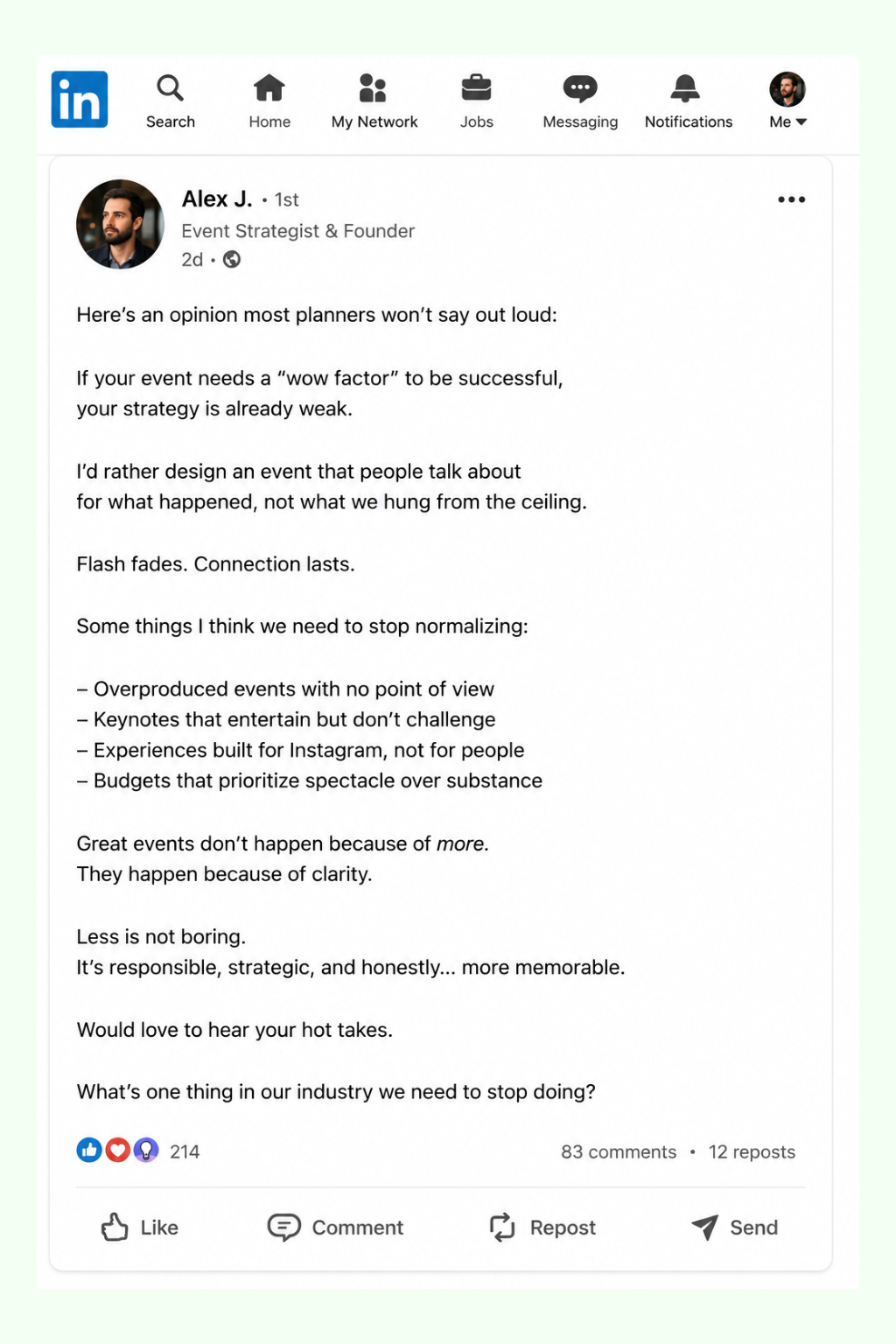Viewport: 896px width, 1344px height.
Task: Expand the Me dropdown arrow
Action: [801, 122]
